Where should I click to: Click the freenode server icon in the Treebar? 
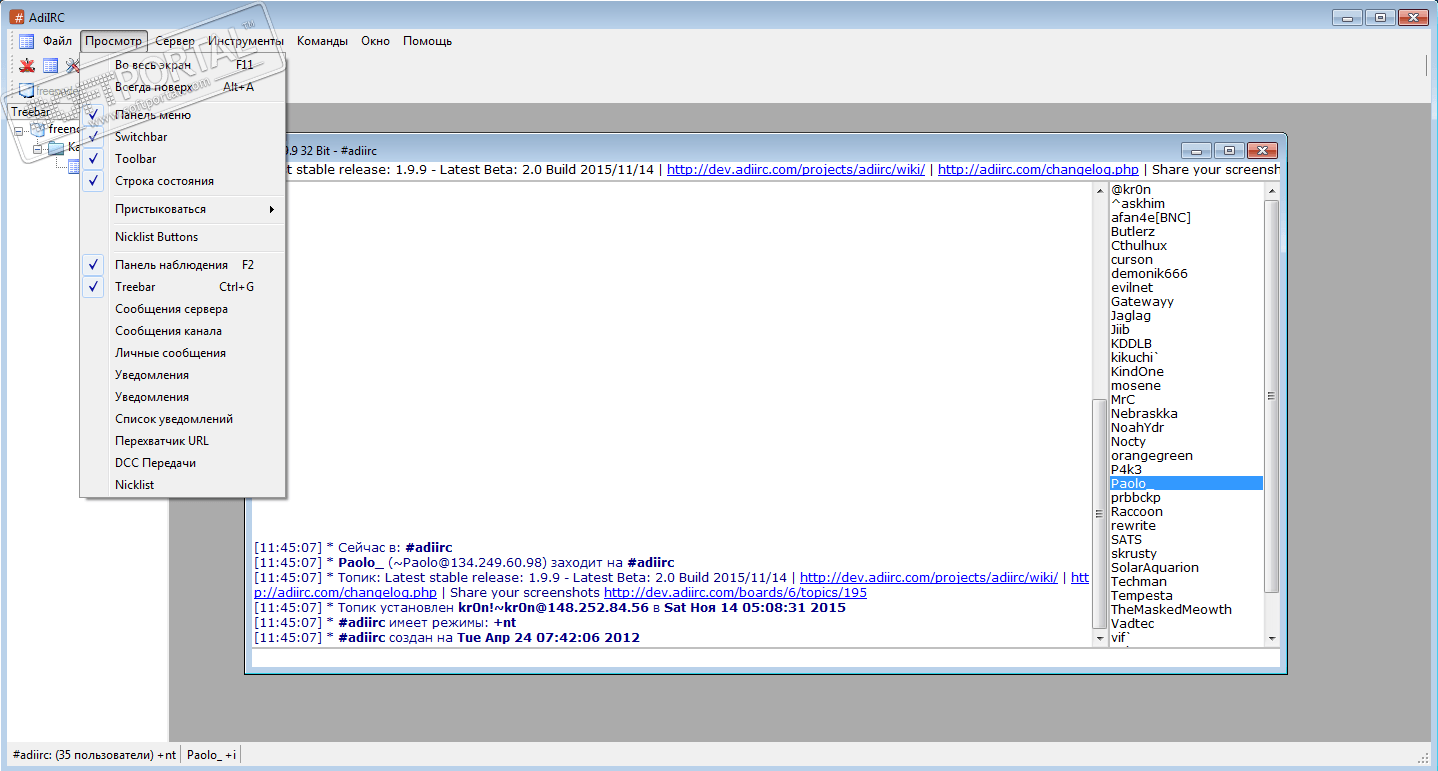click(38, 129)
